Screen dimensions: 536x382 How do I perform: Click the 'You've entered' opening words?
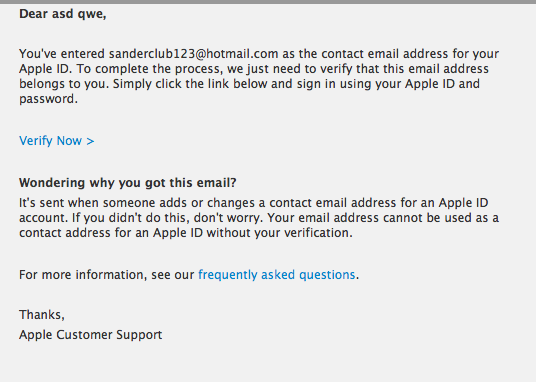click(x=62, y=54)
